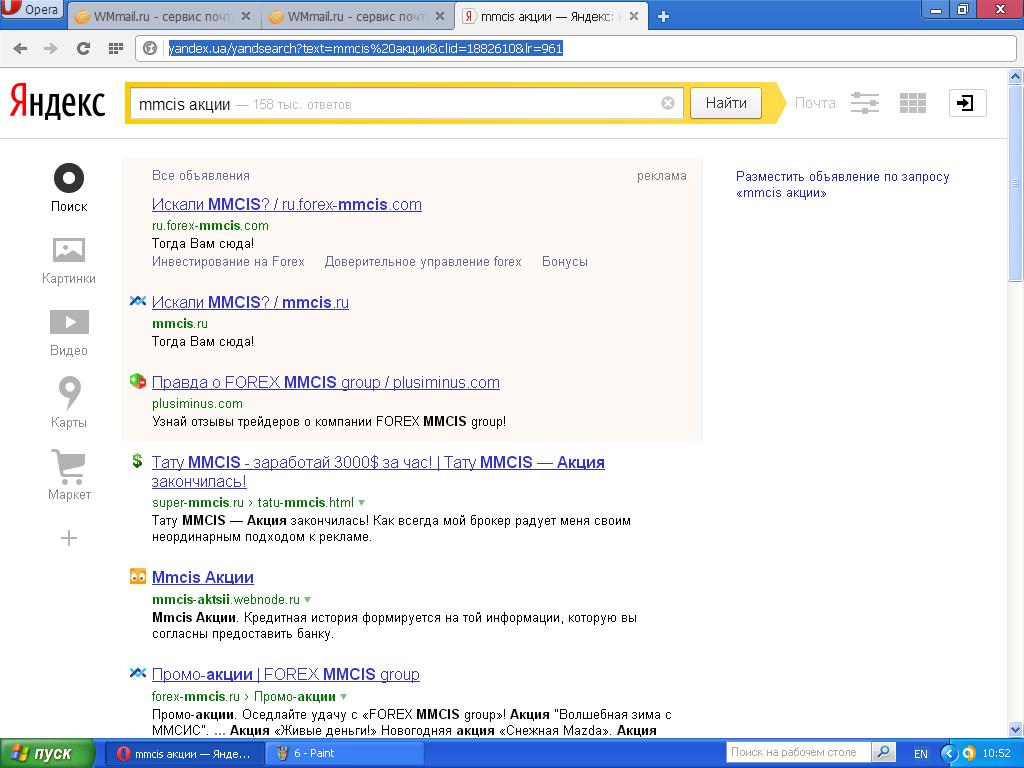This screenshot has height=768, width=1024.
Task: Click webnode favicon beside Mmcis Акции
Action: click(138, 576)
